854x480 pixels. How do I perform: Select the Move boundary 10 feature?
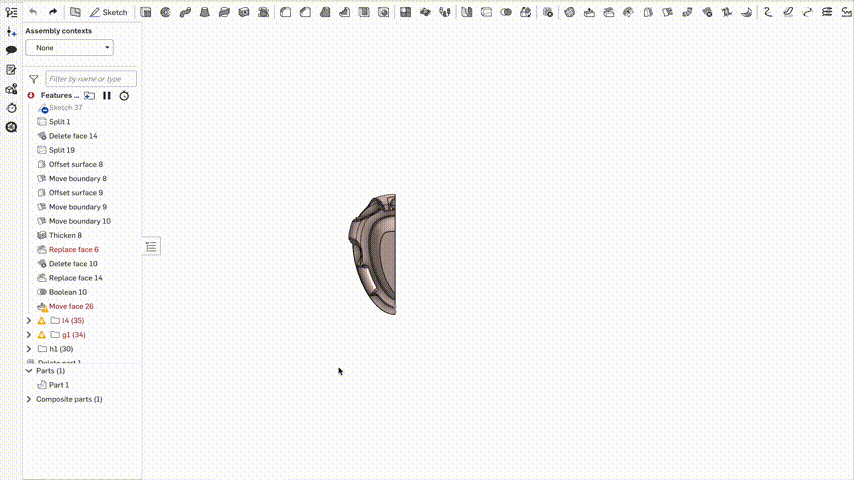(80, 221)
